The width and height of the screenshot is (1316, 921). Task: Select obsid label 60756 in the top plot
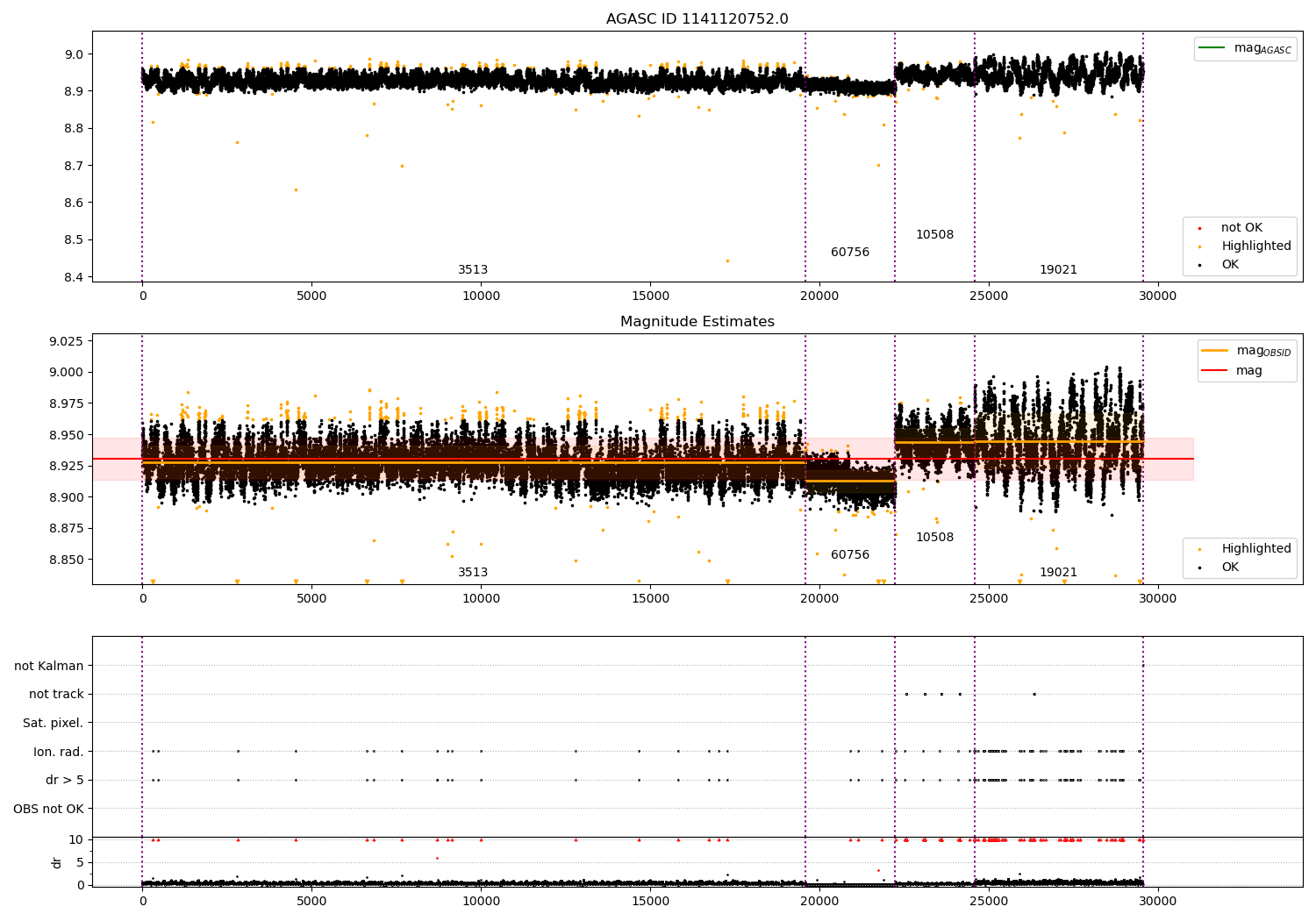[x=850, y=253]
